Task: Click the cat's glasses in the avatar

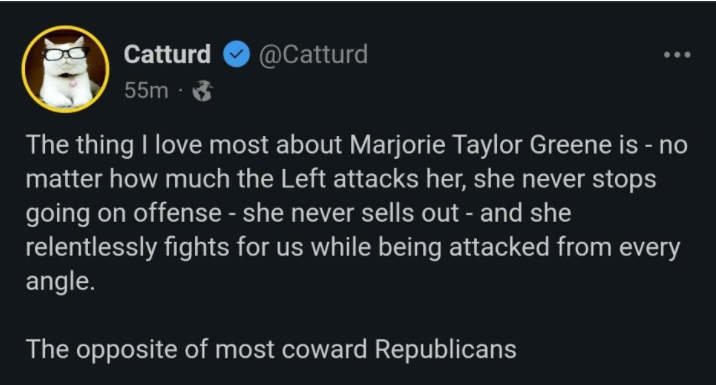Action: pos(66,53)
